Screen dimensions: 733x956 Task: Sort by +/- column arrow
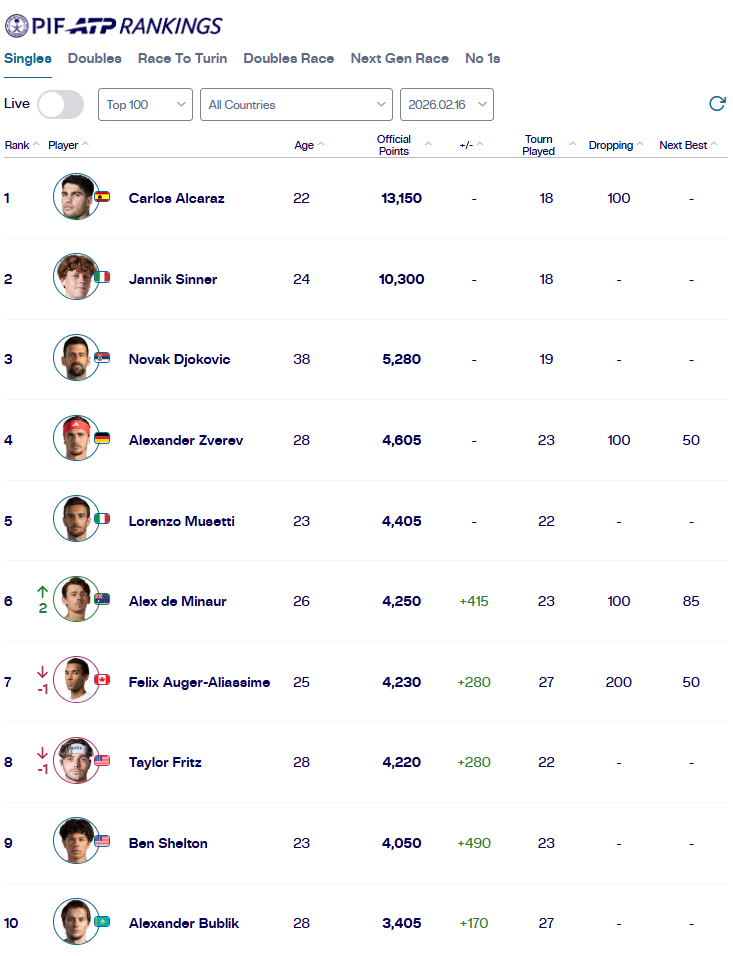coord(480,145)
